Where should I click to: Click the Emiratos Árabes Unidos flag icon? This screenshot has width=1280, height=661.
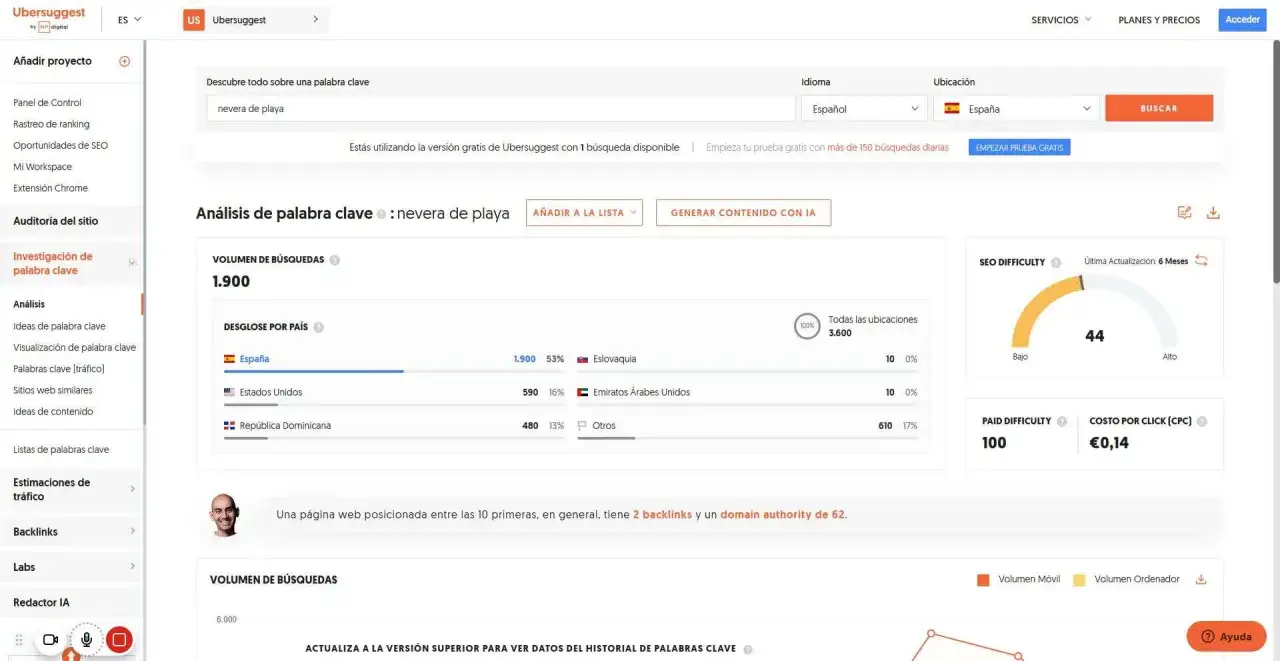(582, 392)
